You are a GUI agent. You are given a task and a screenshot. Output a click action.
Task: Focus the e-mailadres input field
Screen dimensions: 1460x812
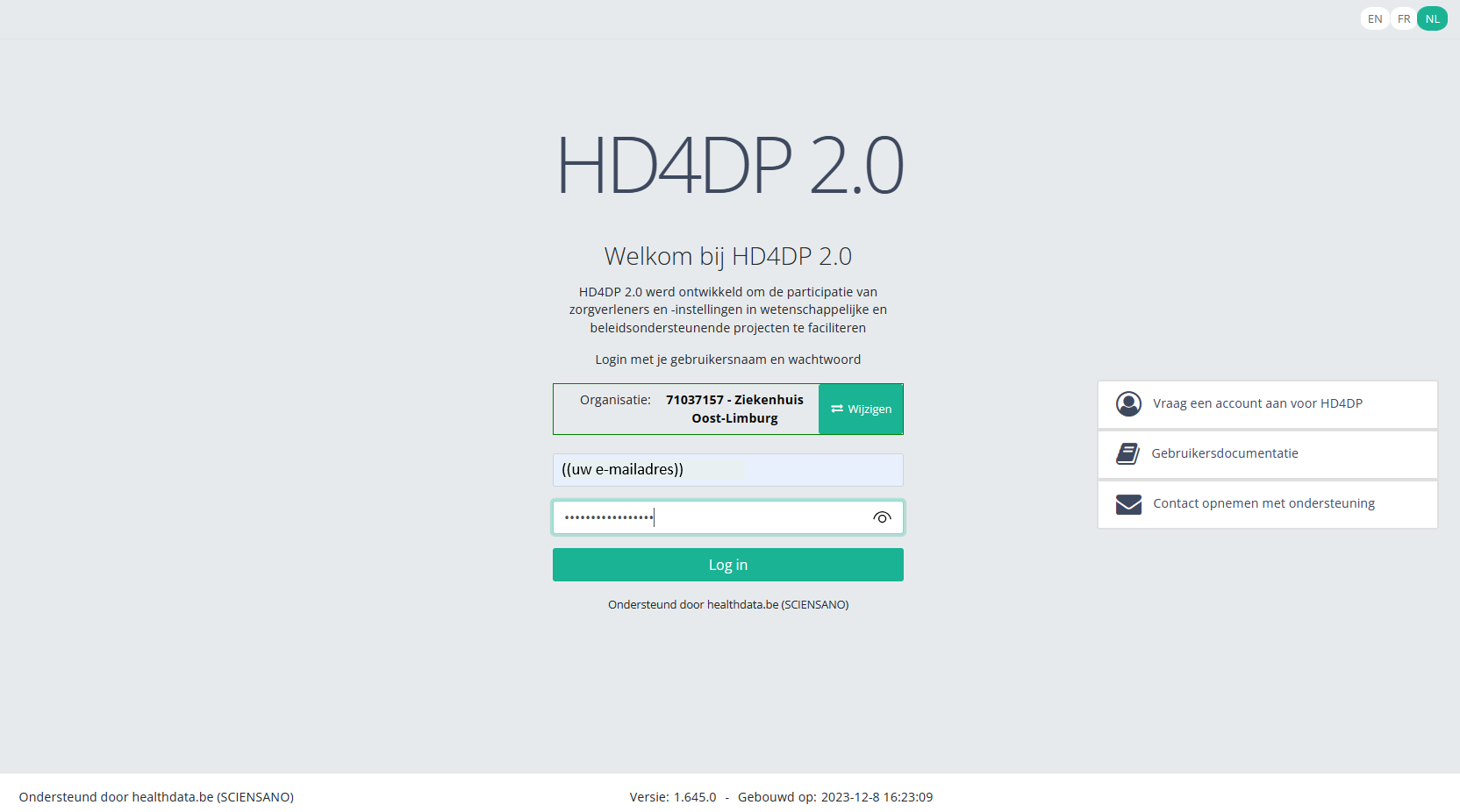pos(727,470)
